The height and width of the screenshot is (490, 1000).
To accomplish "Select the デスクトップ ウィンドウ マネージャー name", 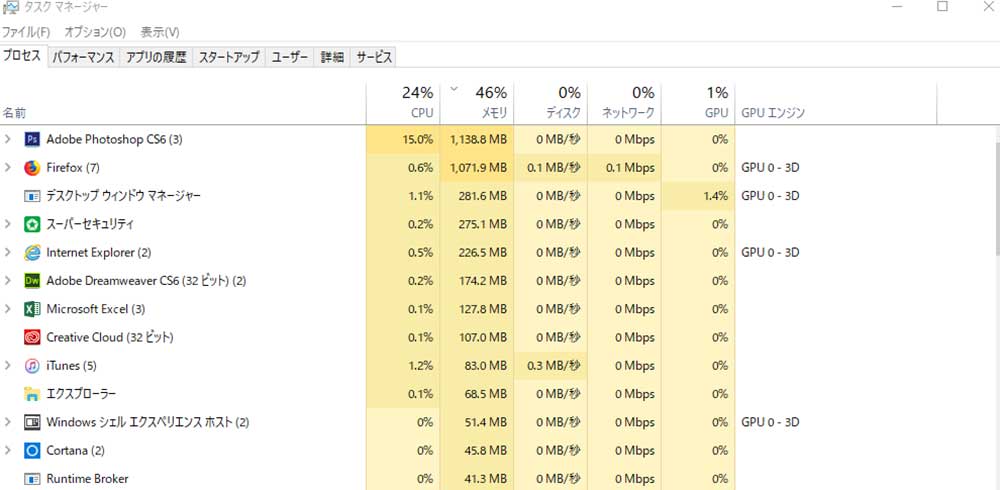I will pyautogui.click(x=123, y=196).
